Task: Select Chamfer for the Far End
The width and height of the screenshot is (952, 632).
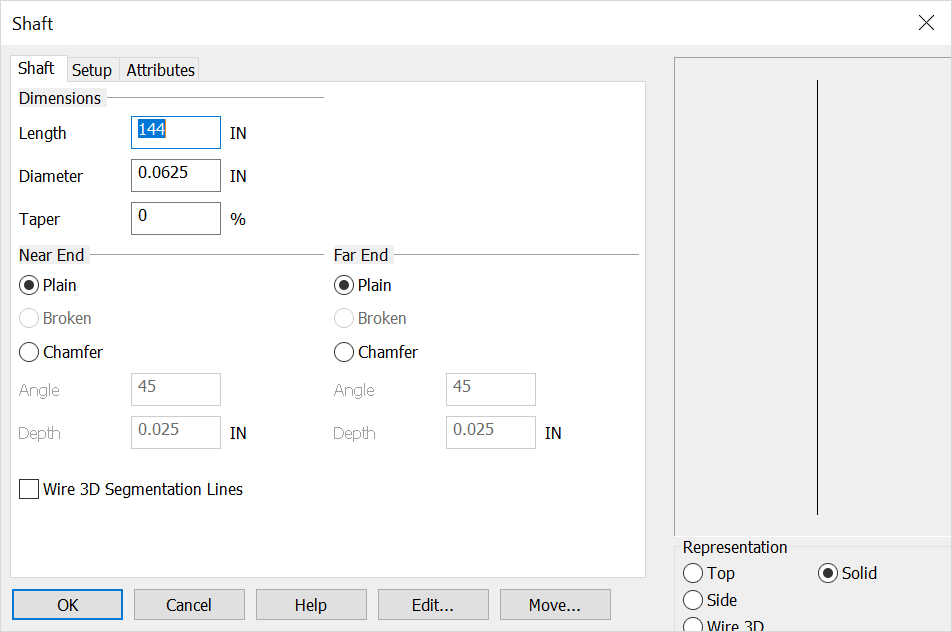Action: (x=343, y=351)
